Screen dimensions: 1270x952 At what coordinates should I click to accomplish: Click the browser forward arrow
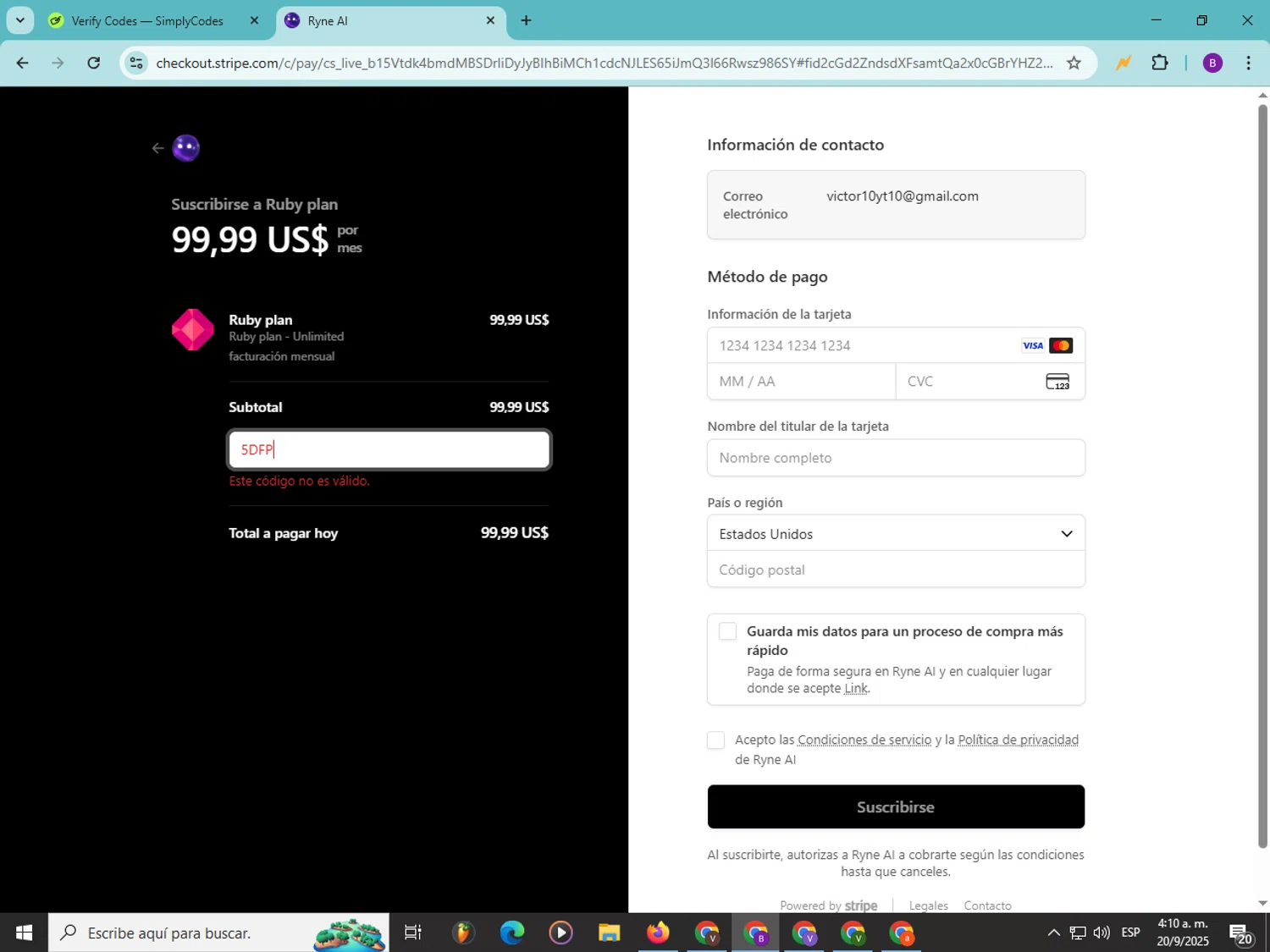click(58, 63)
